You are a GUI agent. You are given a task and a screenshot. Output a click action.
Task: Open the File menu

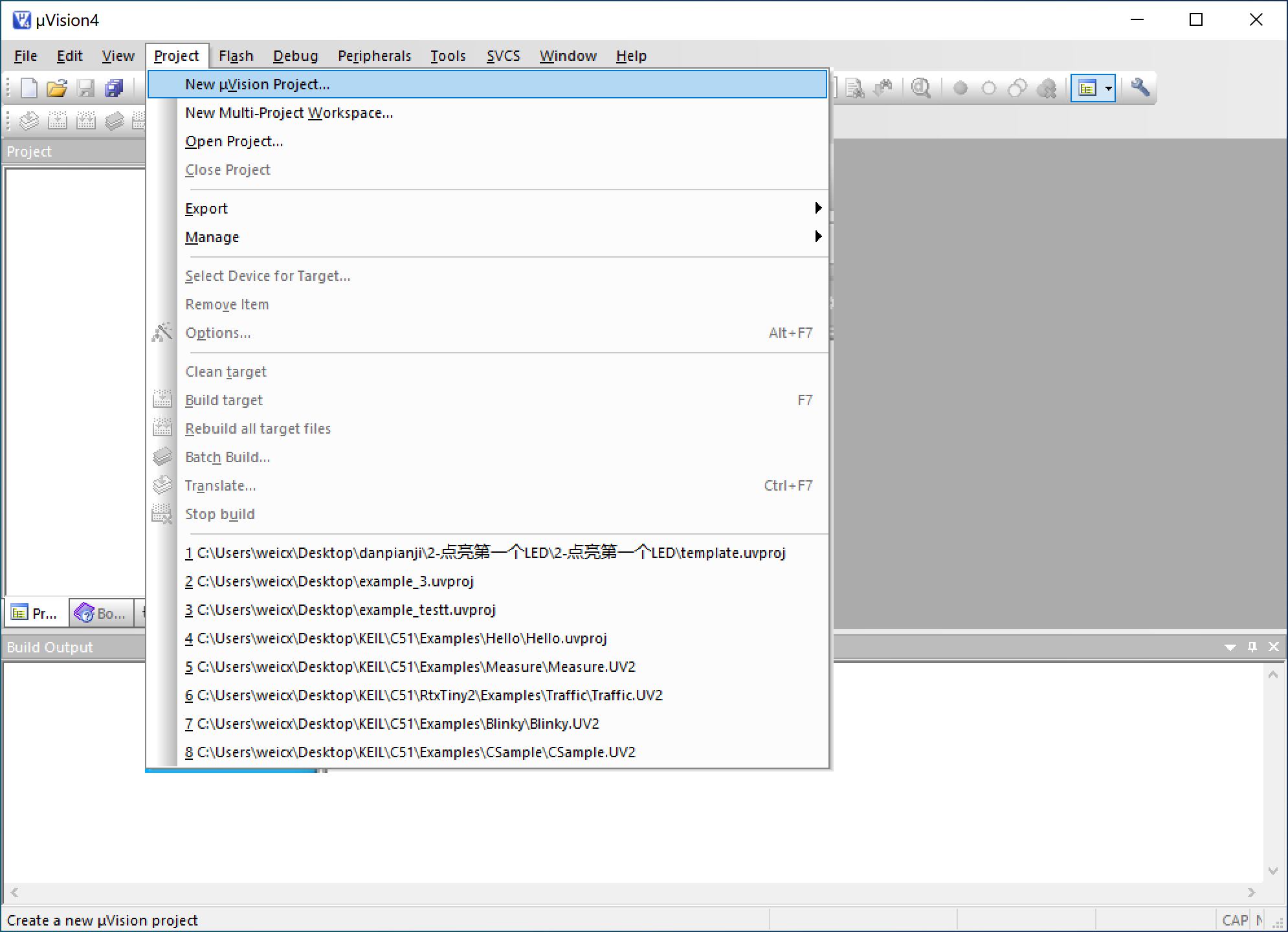(26, 56)
